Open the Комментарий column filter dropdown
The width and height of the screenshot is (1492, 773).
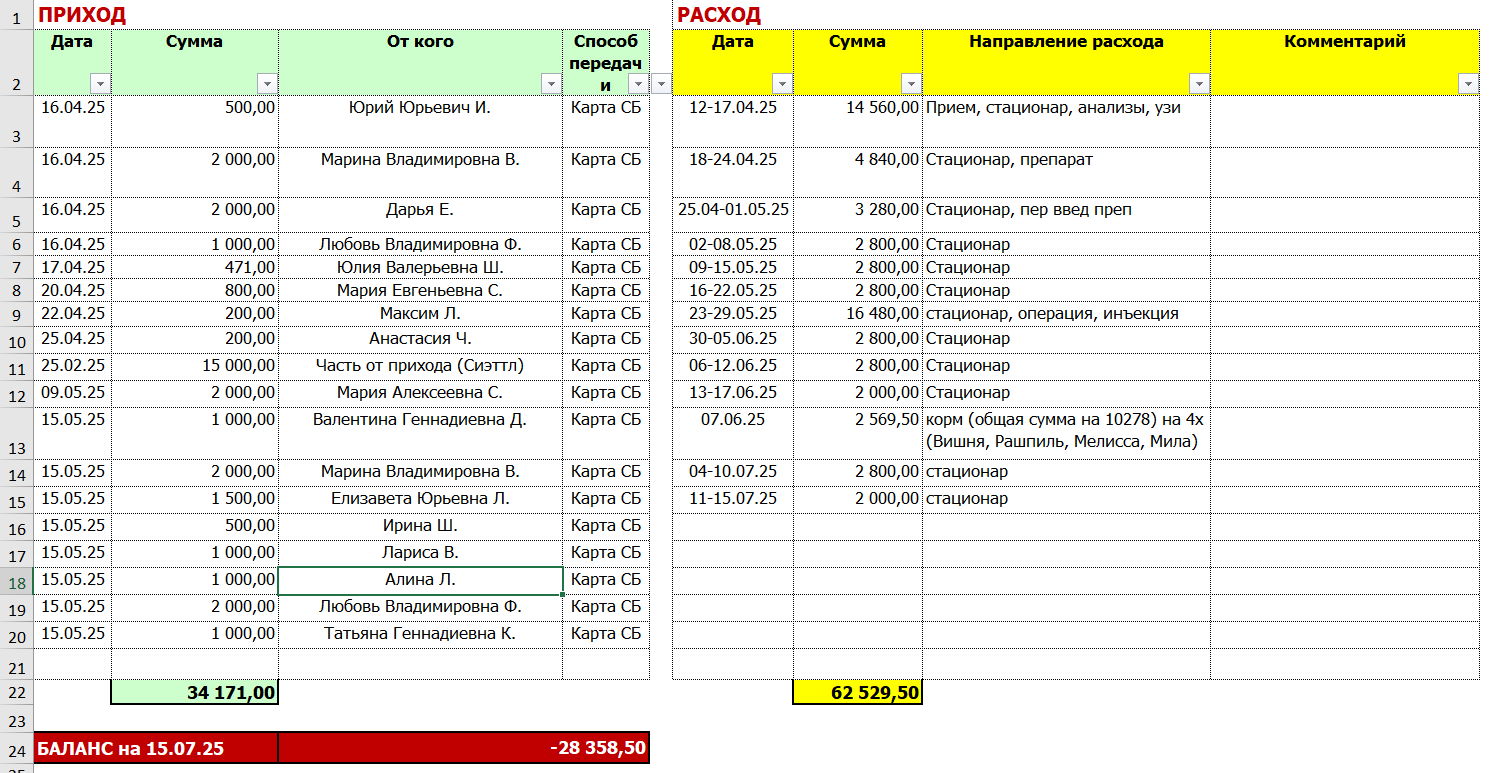tap(1467, 84)
